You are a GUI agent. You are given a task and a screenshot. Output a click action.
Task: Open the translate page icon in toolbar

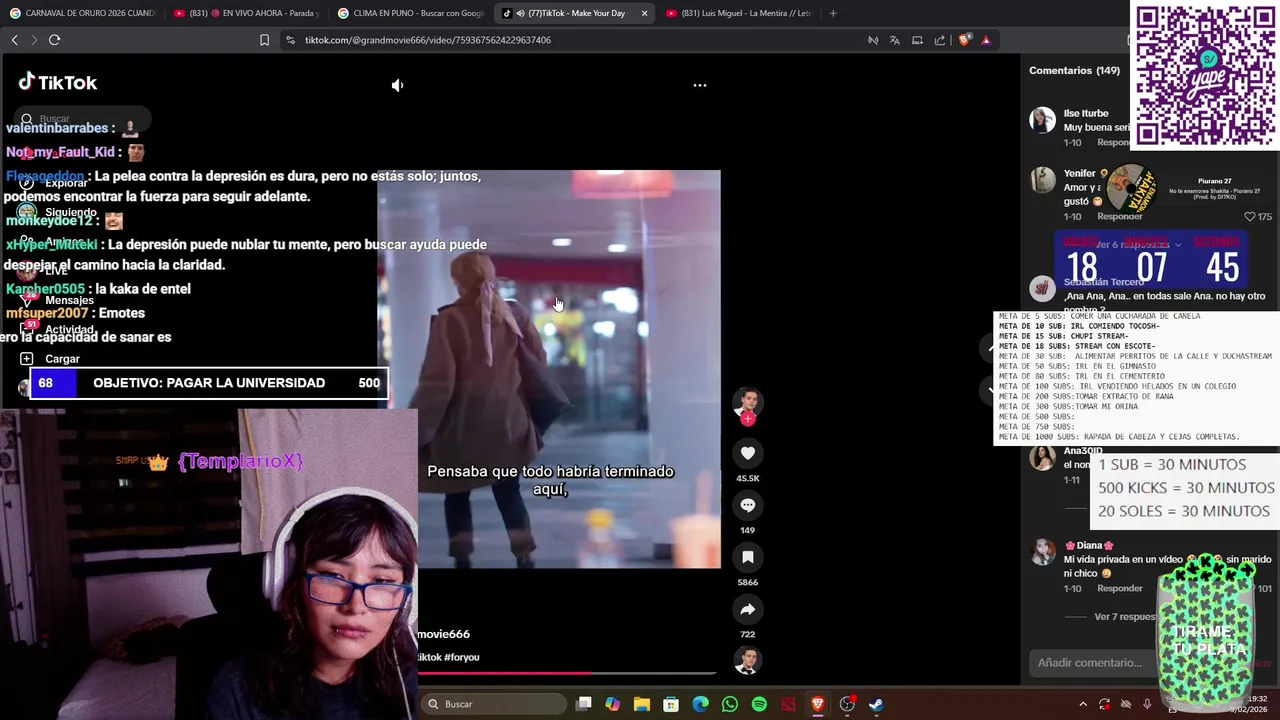[894, 40]
